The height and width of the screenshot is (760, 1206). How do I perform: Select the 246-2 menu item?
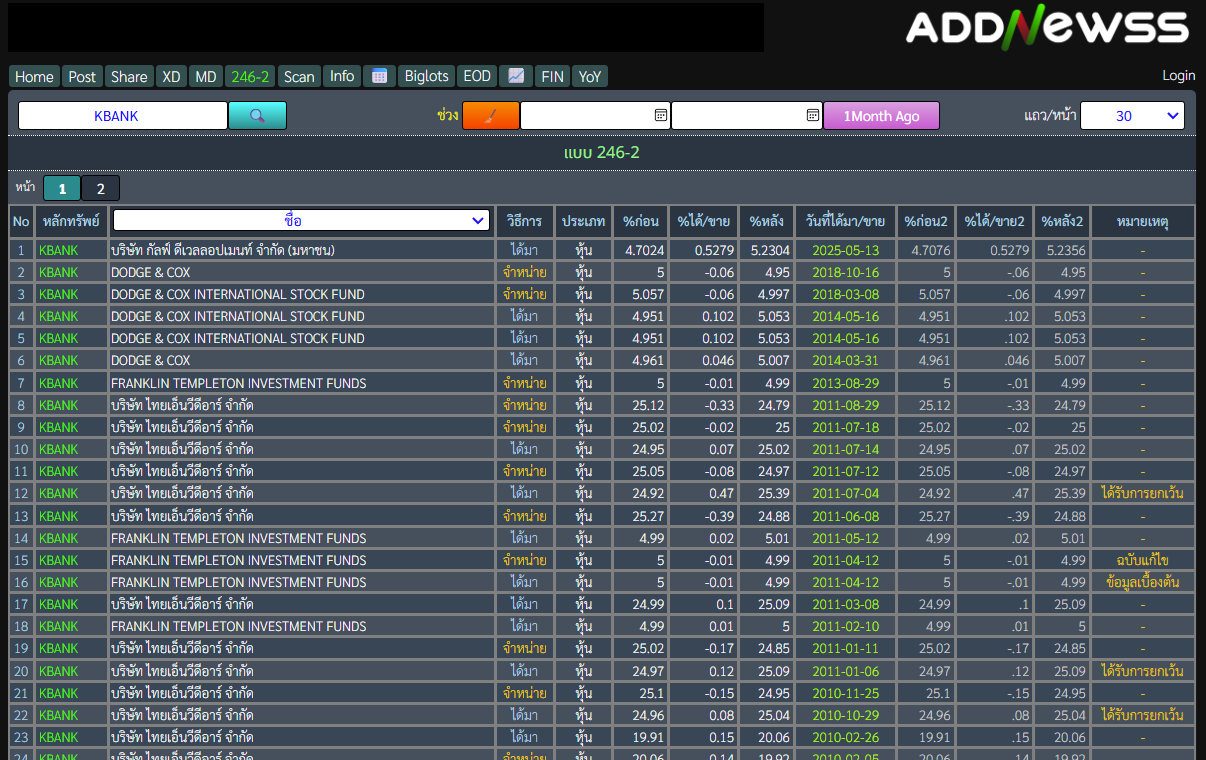[x=249, y=76]
